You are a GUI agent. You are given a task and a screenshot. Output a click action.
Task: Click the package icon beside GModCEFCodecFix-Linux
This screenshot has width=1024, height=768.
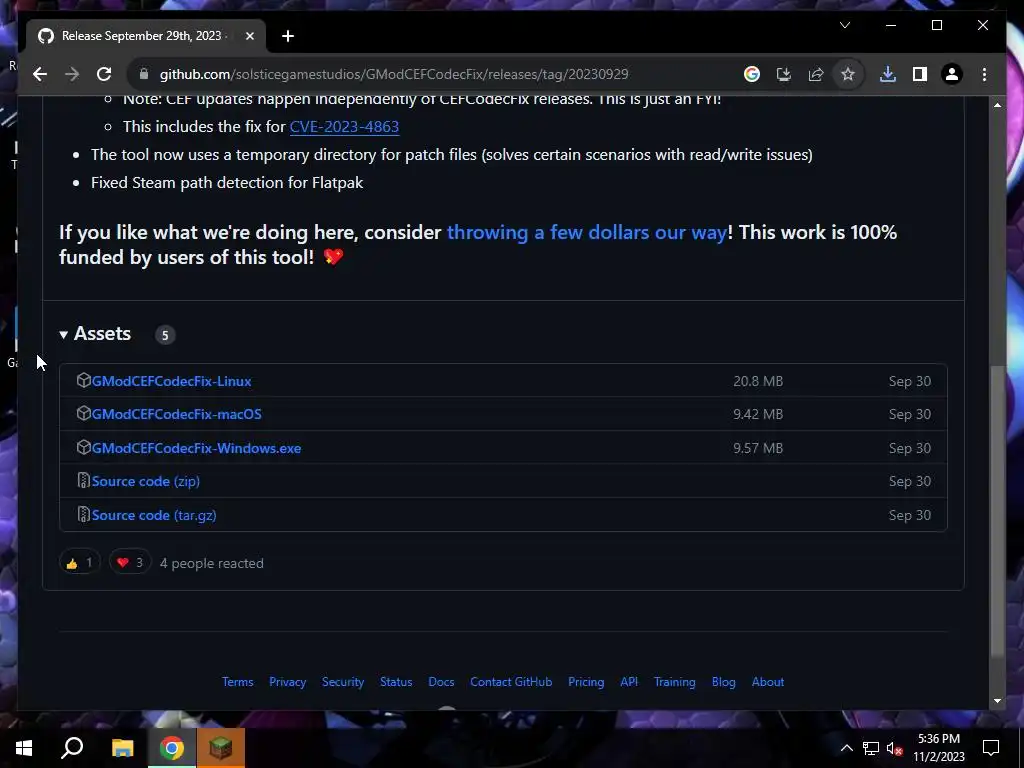[83, 380]
